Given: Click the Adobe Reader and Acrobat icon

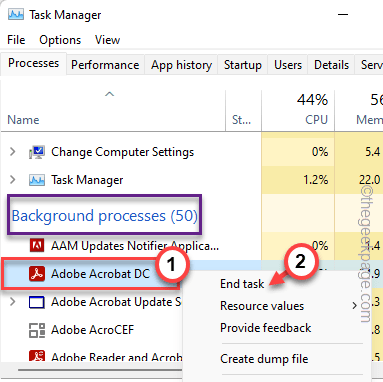Looking at the screenshot, I should coord(37,356).
